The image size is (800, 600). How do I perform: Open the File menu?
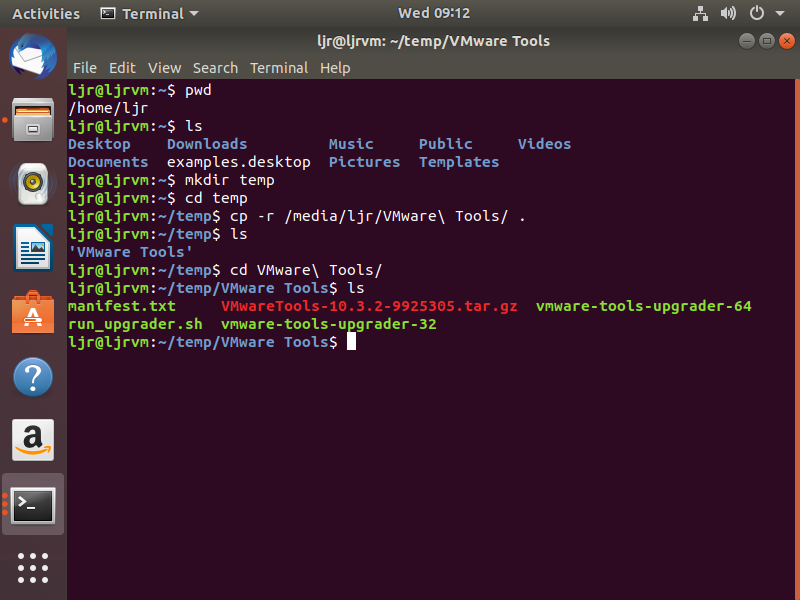(85, 68)
